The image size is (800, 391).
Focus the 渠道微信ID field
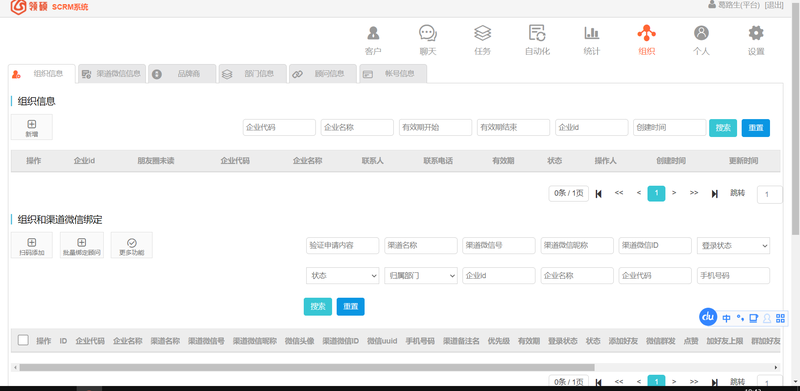point(655,246)
